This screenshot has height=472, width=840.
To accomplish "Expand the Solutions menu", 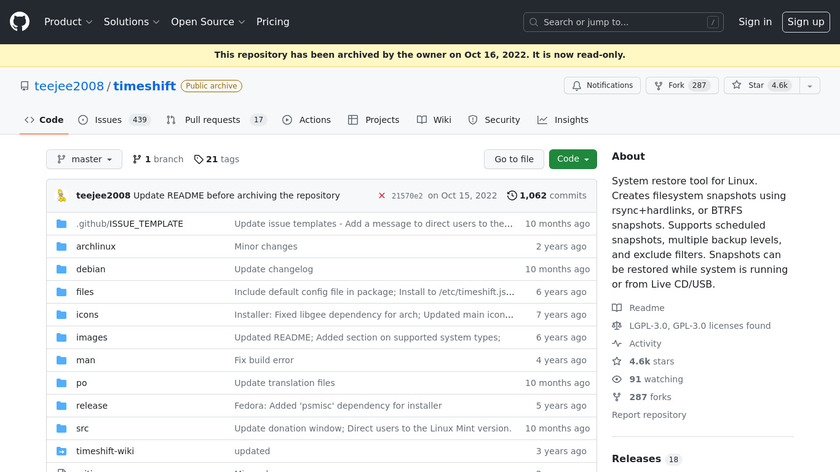I will [x=131, y=22].
